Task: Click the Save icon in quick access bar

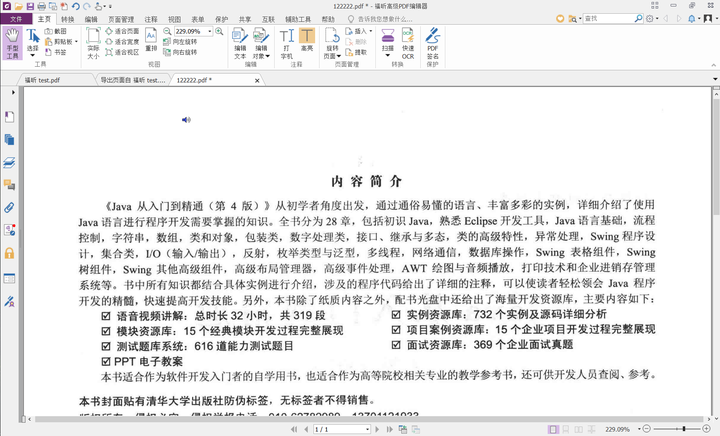Action: 30,6
